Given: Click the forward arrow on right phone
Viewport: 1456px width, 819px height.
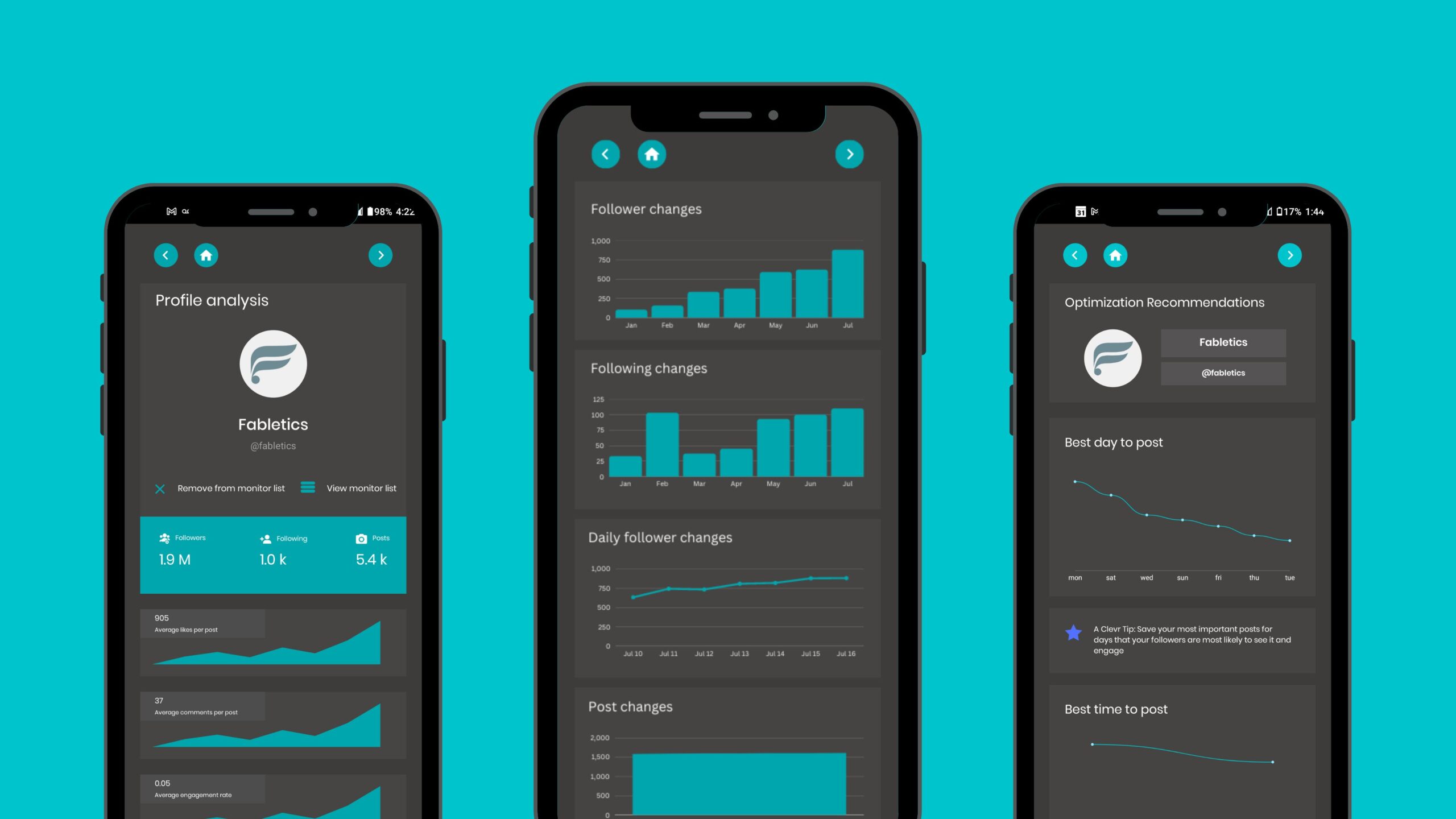Looking at the screenshot, I should pyautogui.click(x=1290, y=255).
